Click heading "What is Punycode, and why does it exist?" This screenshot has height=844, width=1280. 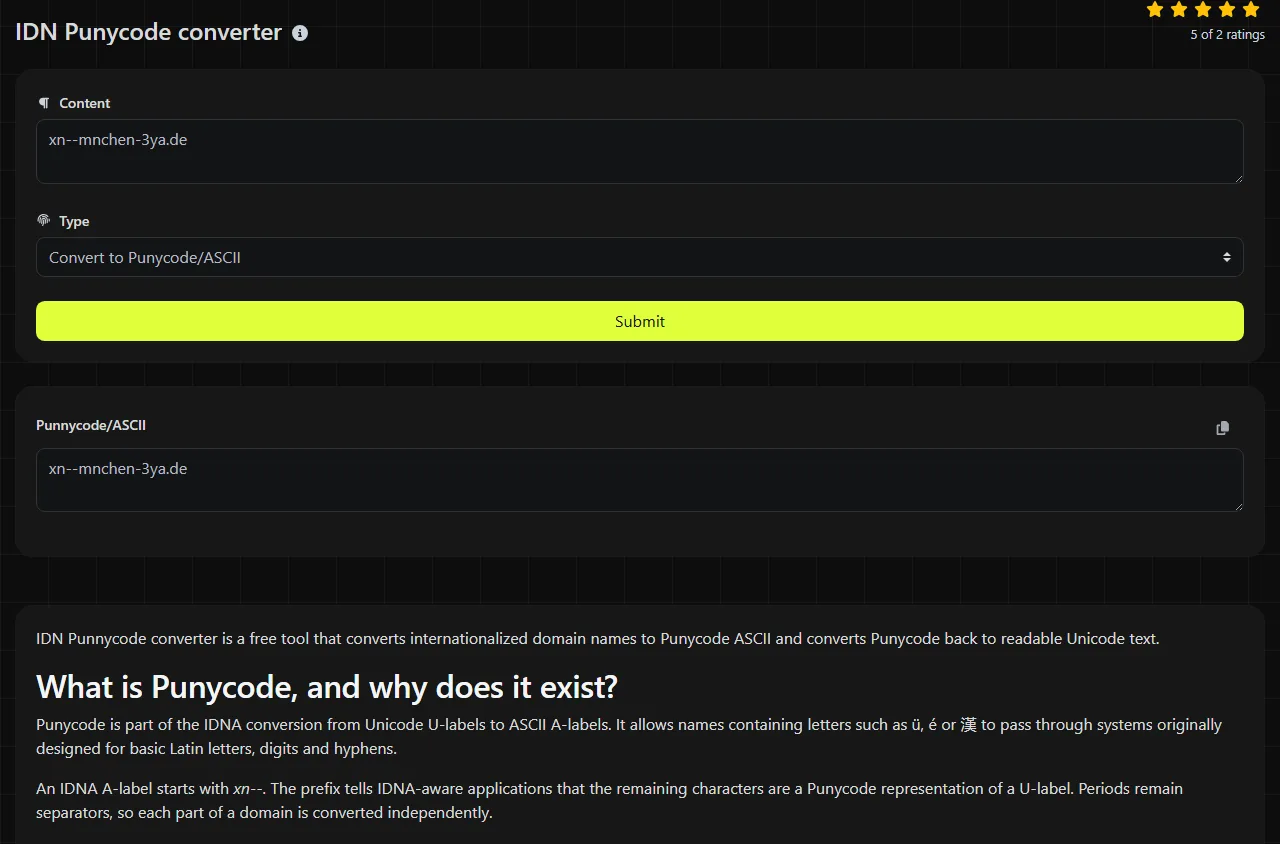point(327,687)
